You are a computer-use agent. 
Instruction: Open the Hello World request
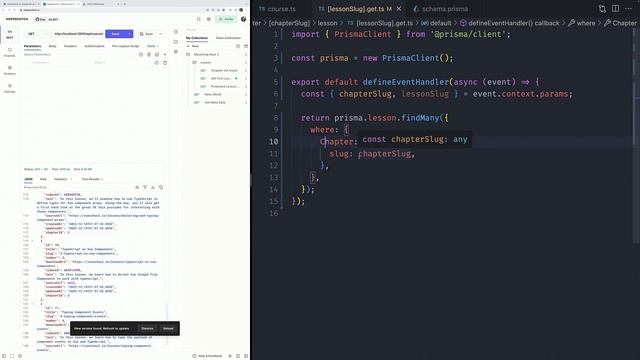click(x=213, y=94)
